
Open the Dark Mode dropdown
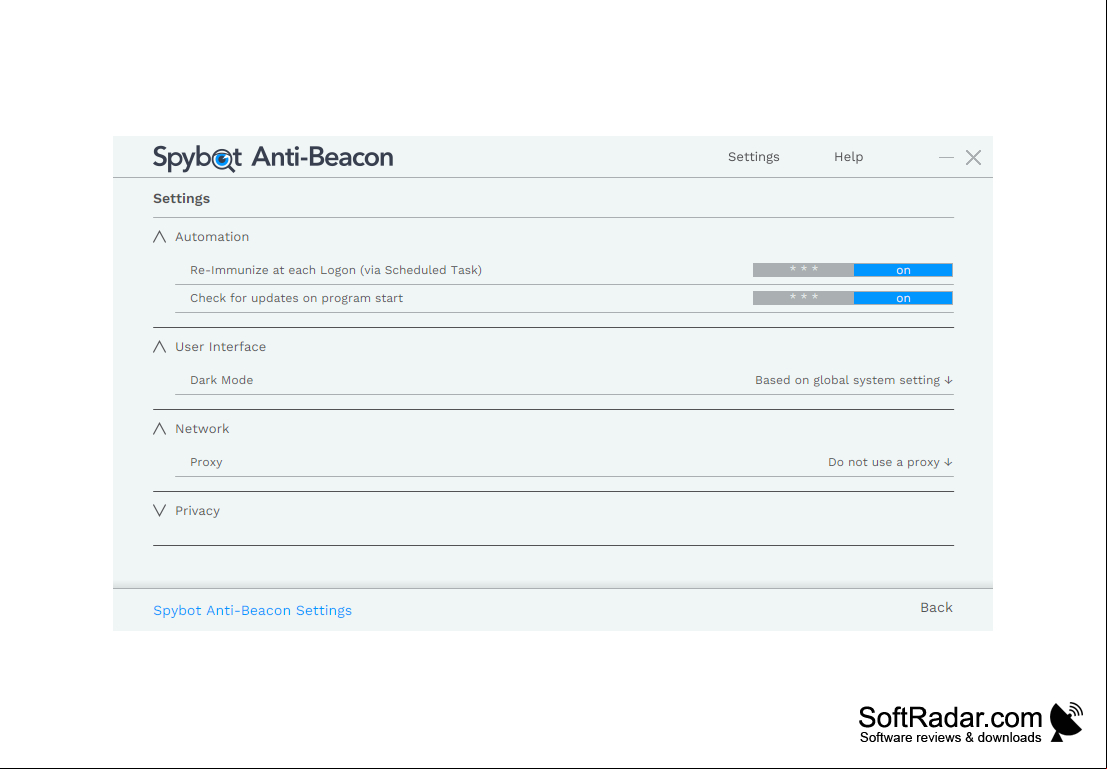[854, 380]
